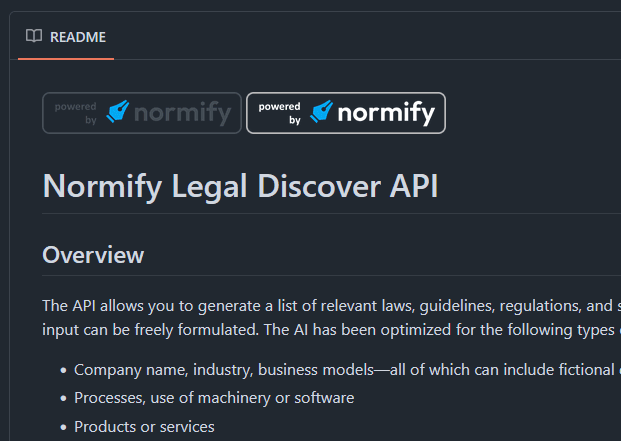This screenshot has width=621, height=441.
Task: Click the paragraph line starting 'The API allows you'
Action: (331, 306)
